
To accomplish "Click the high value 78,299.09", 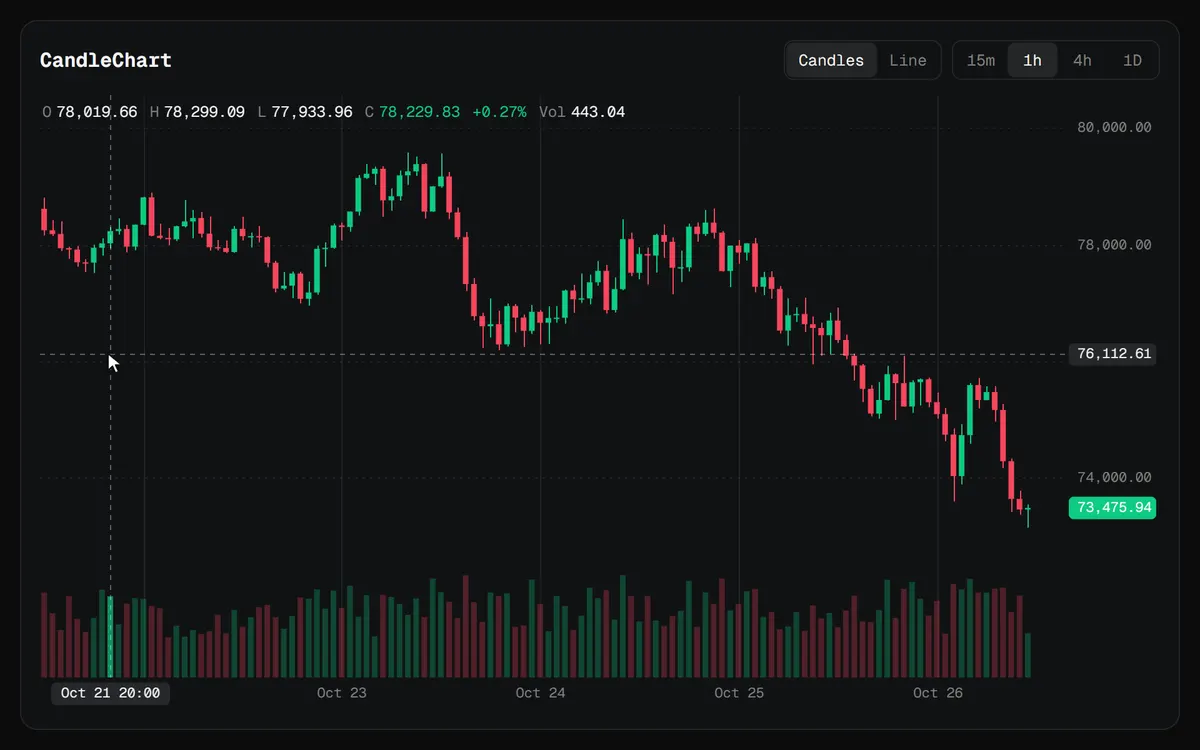I will [204, 112].
